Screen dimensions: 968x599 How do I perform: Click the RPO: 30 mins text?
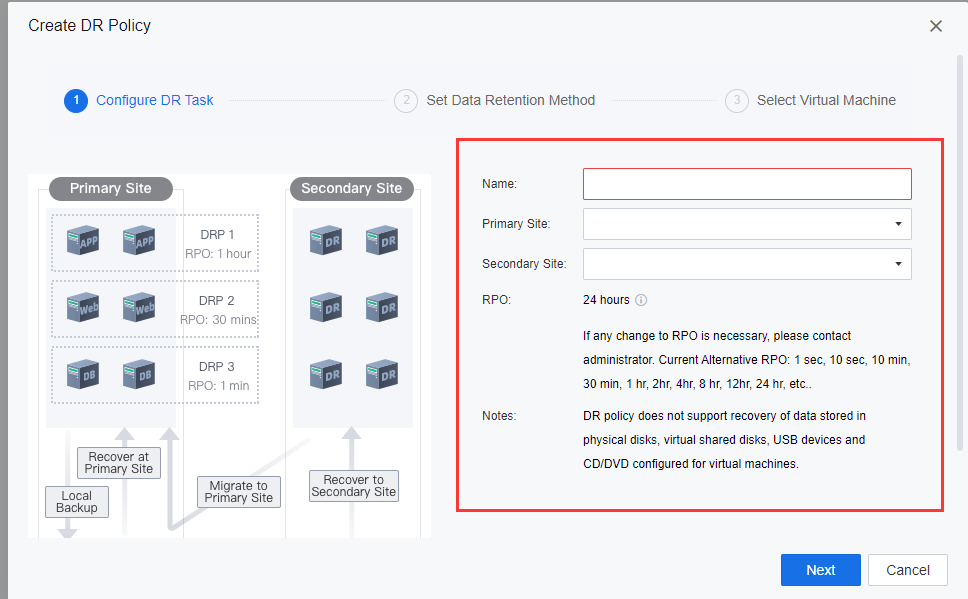pos(218,320)
